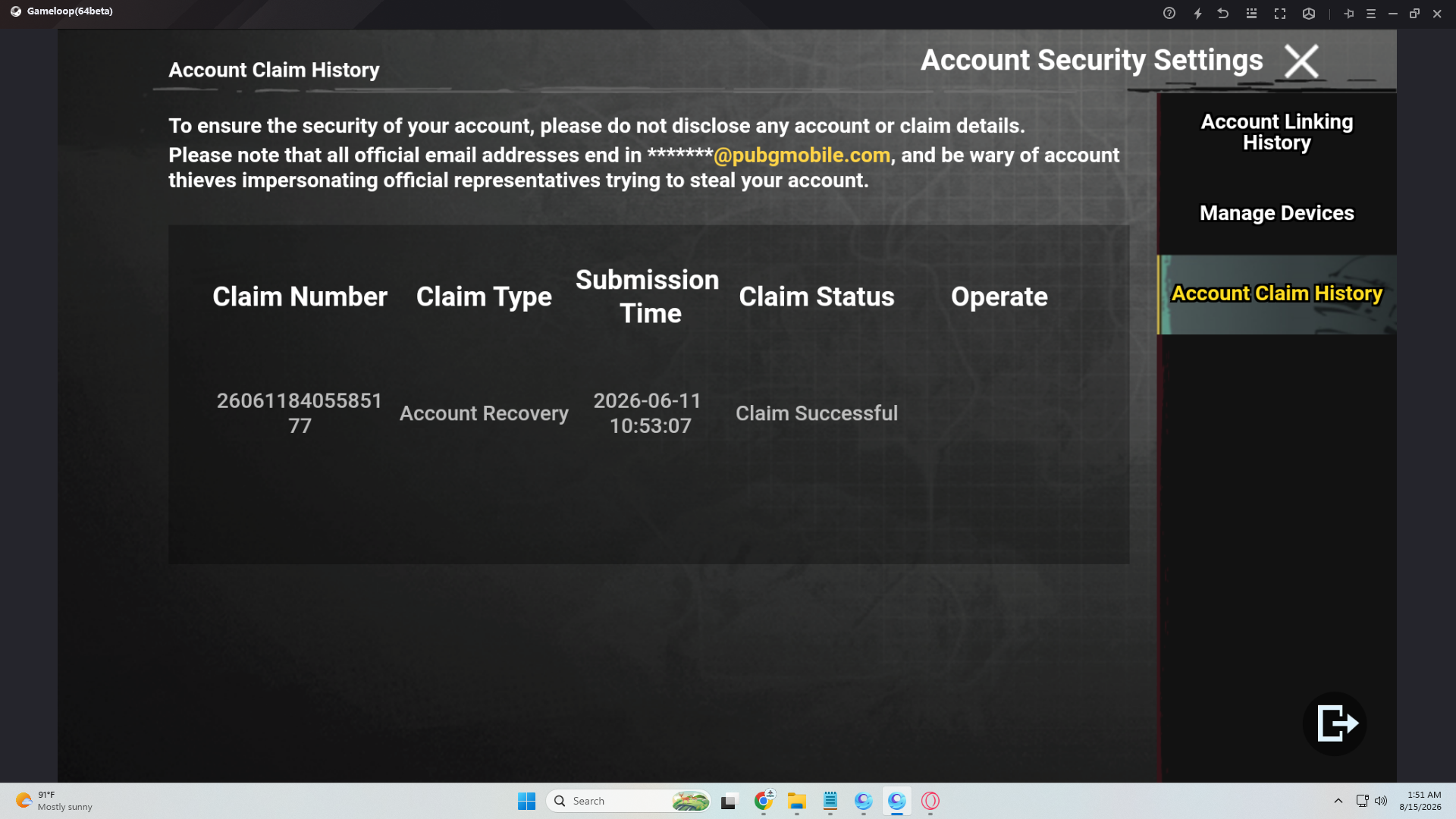Click the lightning bolt boost icon
This screenshot has height=819, width=1456.
pos(1197,13)
